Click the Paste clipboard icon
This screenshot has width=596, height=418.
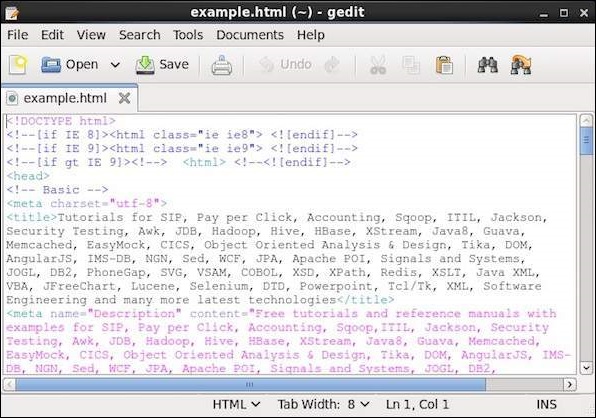tap(444, 65)
